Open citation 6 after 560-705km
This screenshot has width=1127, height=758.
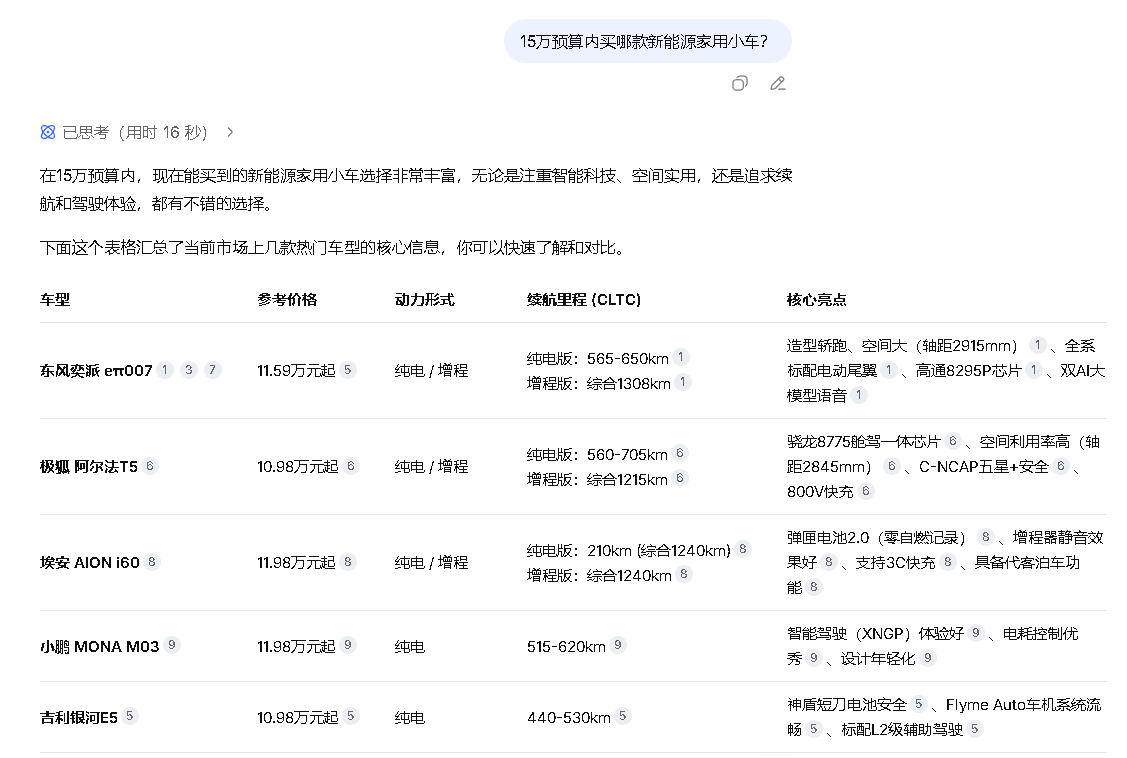pyautogui.click(x=680, y=453)
